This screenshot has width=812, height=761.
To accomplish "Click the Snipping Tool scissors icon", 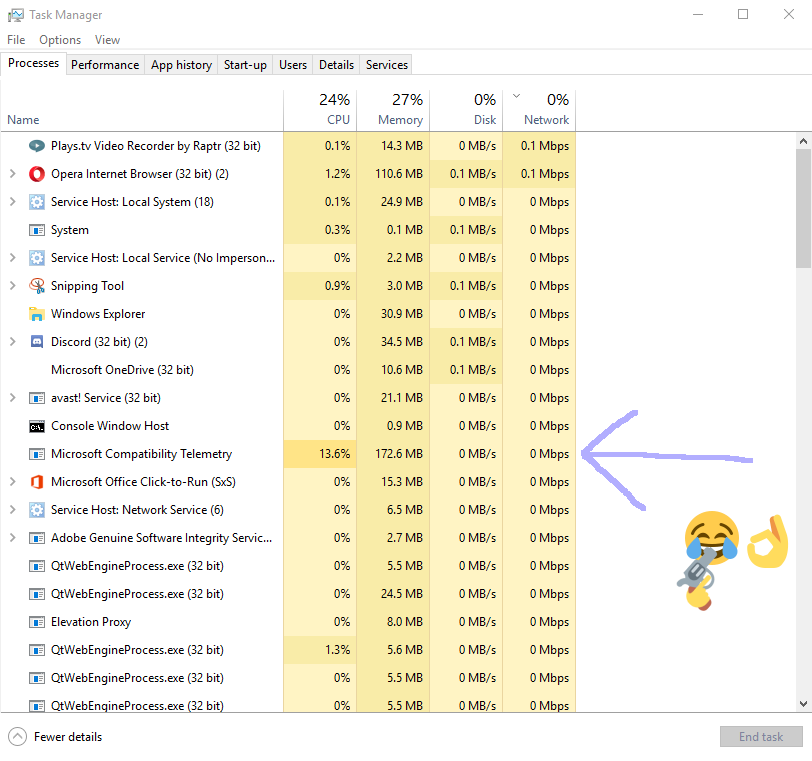I will [37, 286].
